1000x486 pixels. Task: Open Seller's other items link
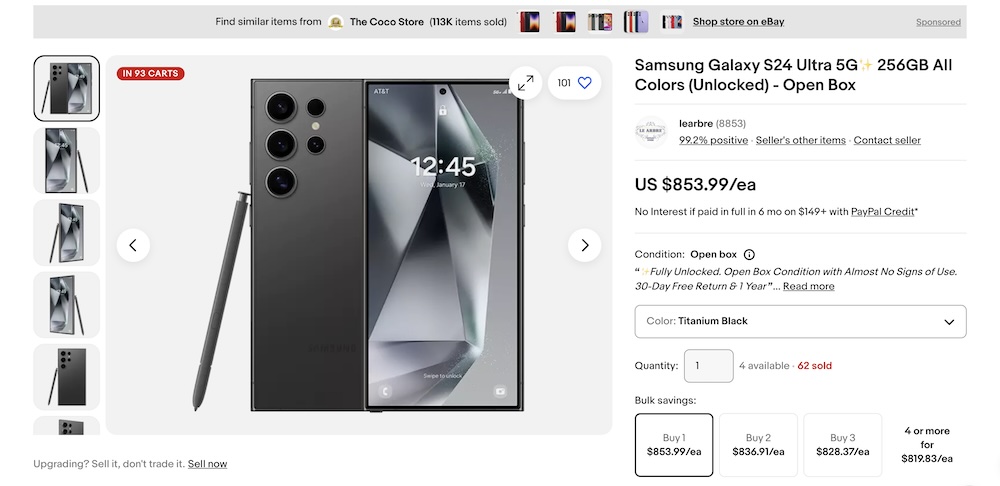800,141
